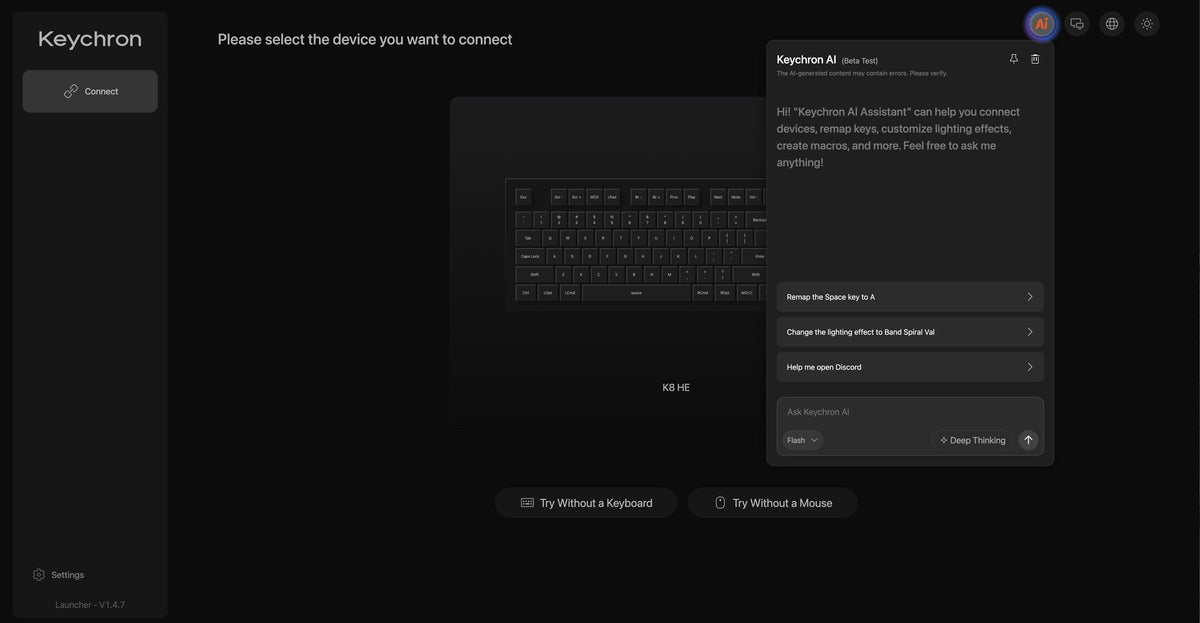Click 'Try Without a Keyboard' button
The width and height of the screenshot is (1200, 623).
click(x=586, y=503)
